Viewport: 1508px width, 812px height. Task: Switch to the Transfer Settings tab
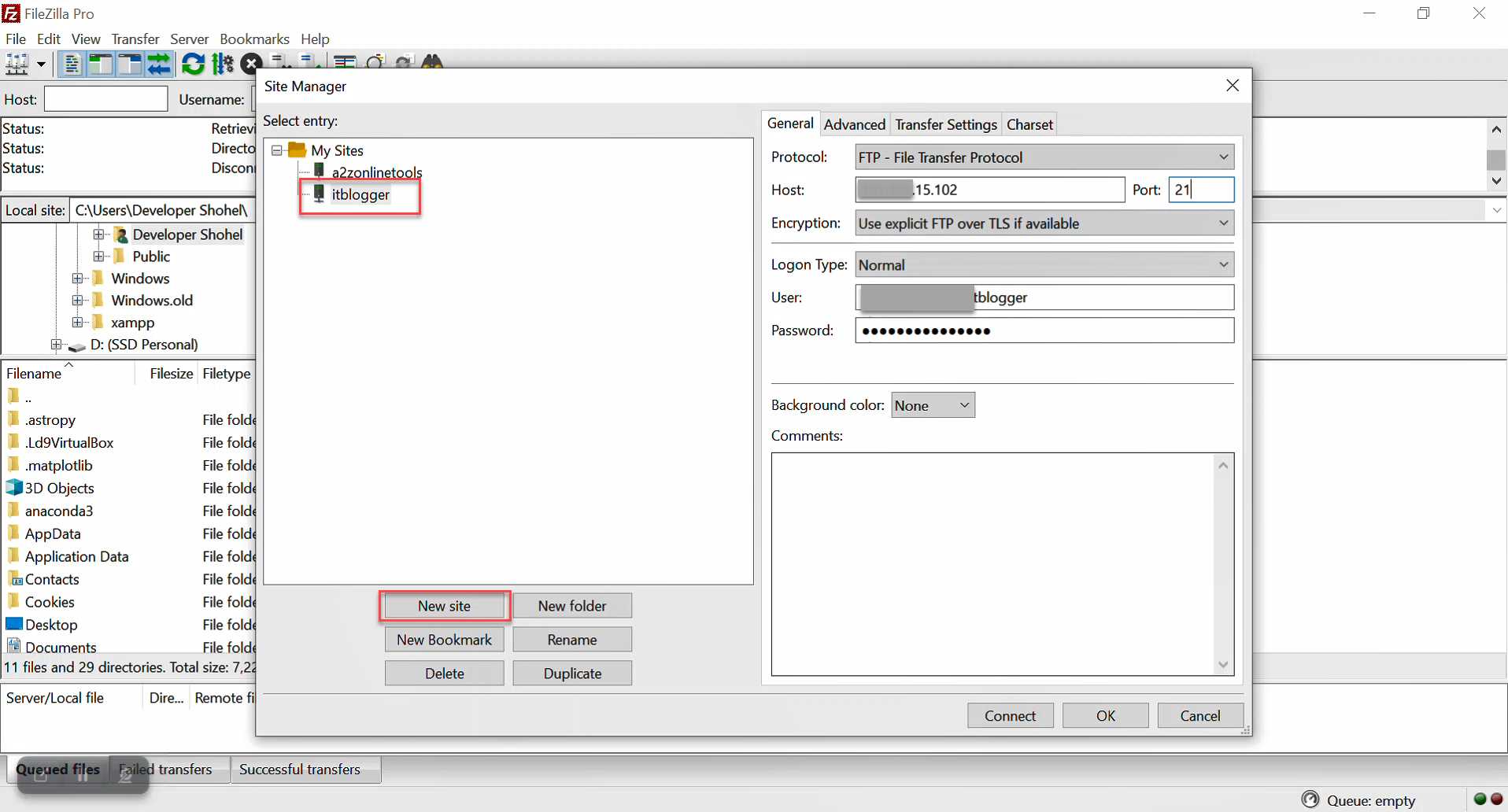[945, 124]
